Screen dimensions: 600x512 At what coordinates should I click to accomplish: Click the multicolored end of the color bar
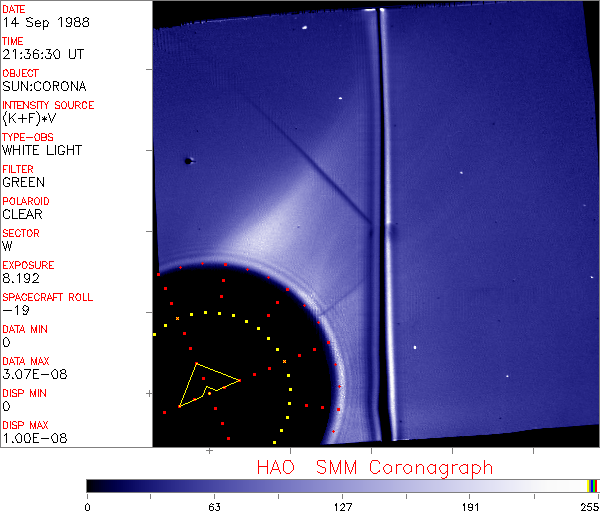[x=593, y=485]
